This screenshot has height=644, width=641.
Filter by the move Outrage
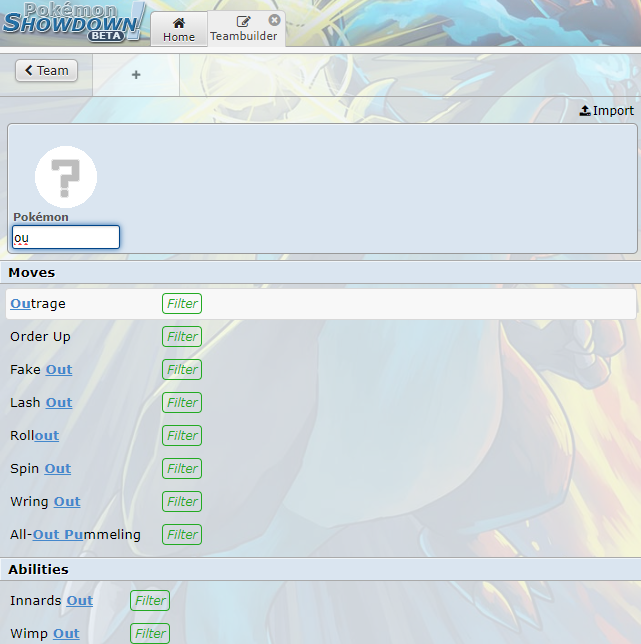[182, 304]
